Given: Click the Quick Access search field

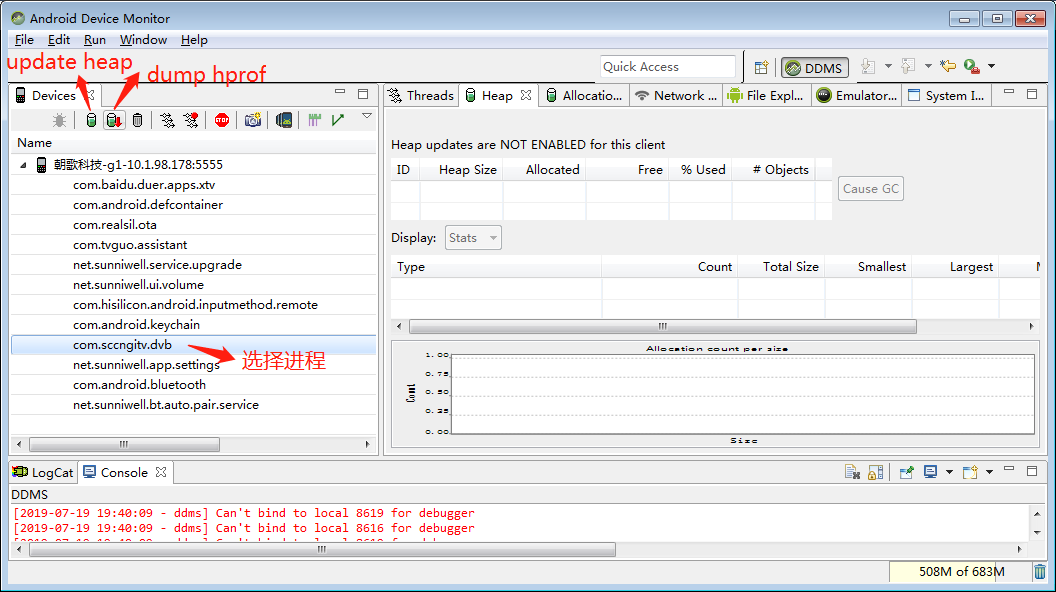Looking at the screenshot, I should tap(667, 67).
